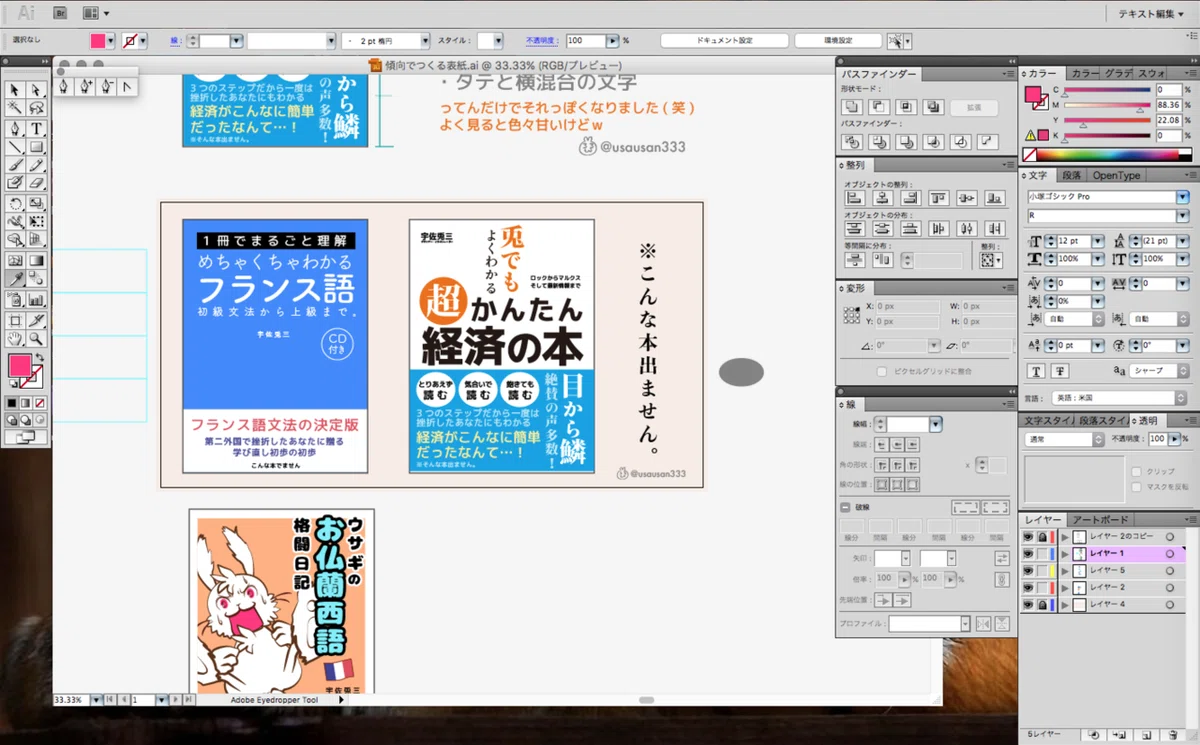Select the Hand tool
The image size is (1200, 745).
15,339
